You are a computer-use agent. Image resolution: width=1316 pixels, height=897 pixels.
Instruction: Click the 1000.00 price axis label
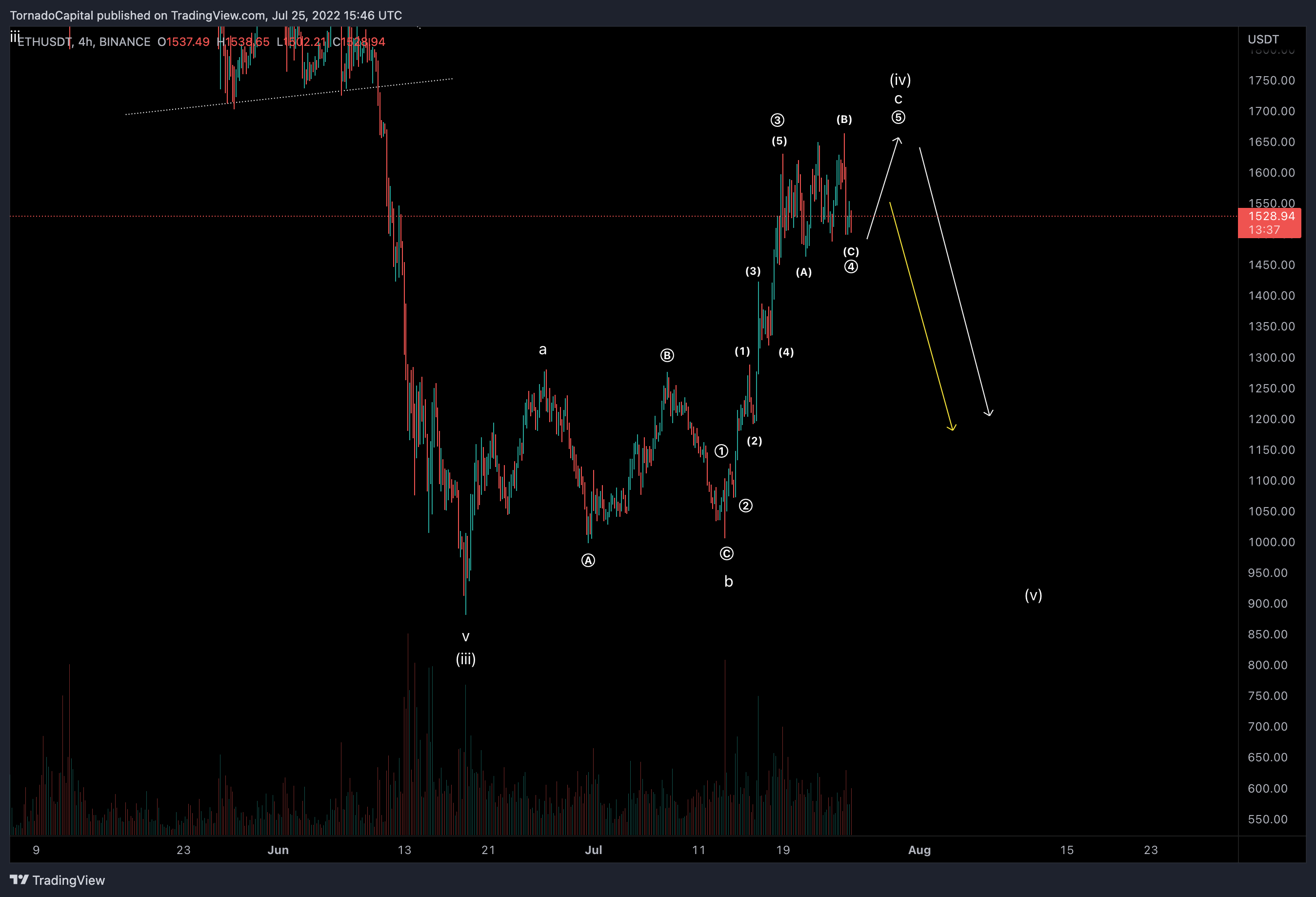pyautogui.click(x=1271, y=542)
